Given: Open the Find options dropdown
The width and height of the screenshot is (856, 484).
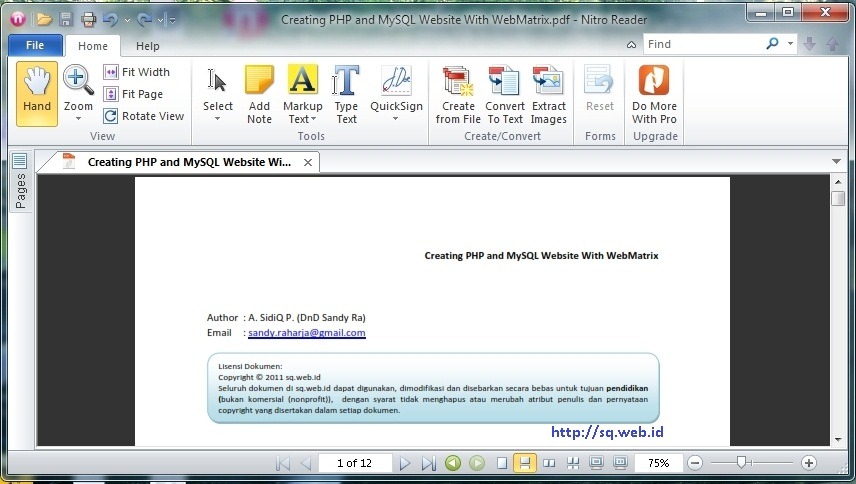Looking at the screenshot, I should point(790,44).
